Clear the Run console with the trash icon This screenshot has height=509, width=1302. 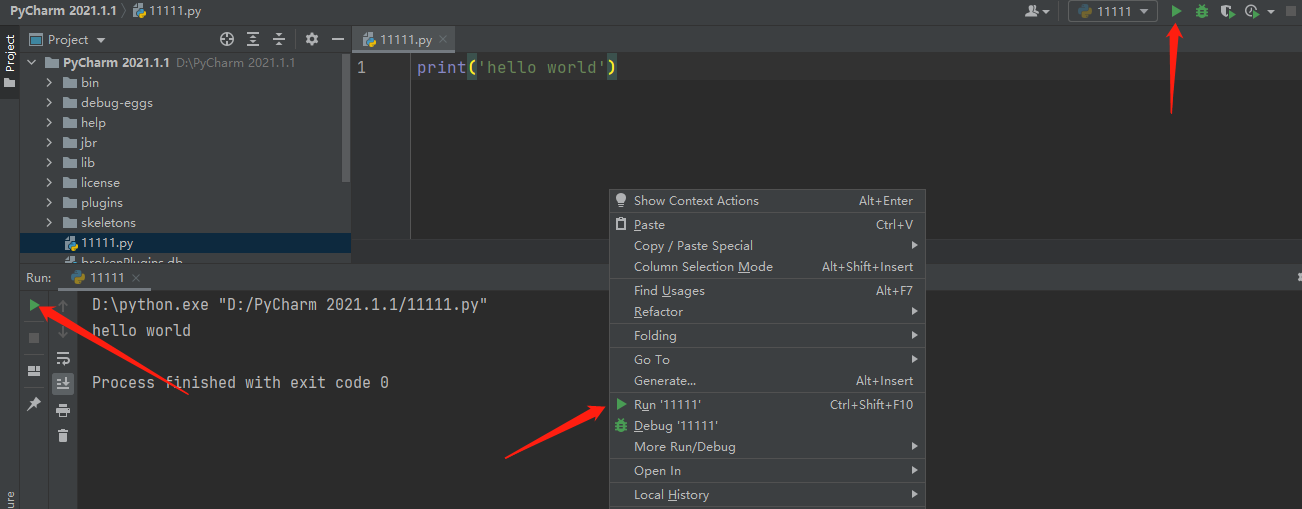click(63, 435)
